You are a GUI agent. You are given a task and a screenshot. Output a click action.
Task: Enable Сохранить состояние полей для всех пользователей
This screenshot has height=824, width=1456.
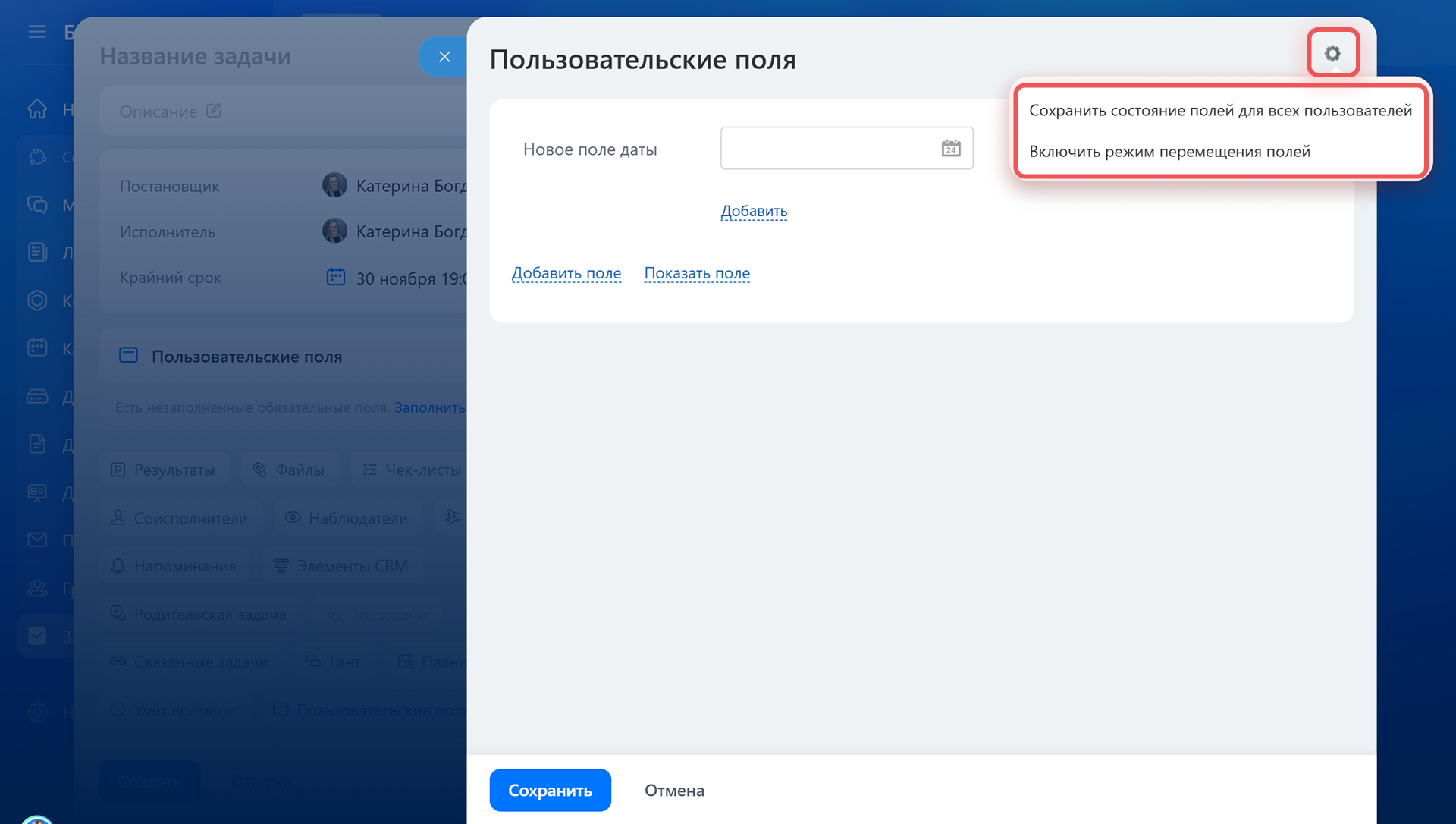(x=1219, y=110)
